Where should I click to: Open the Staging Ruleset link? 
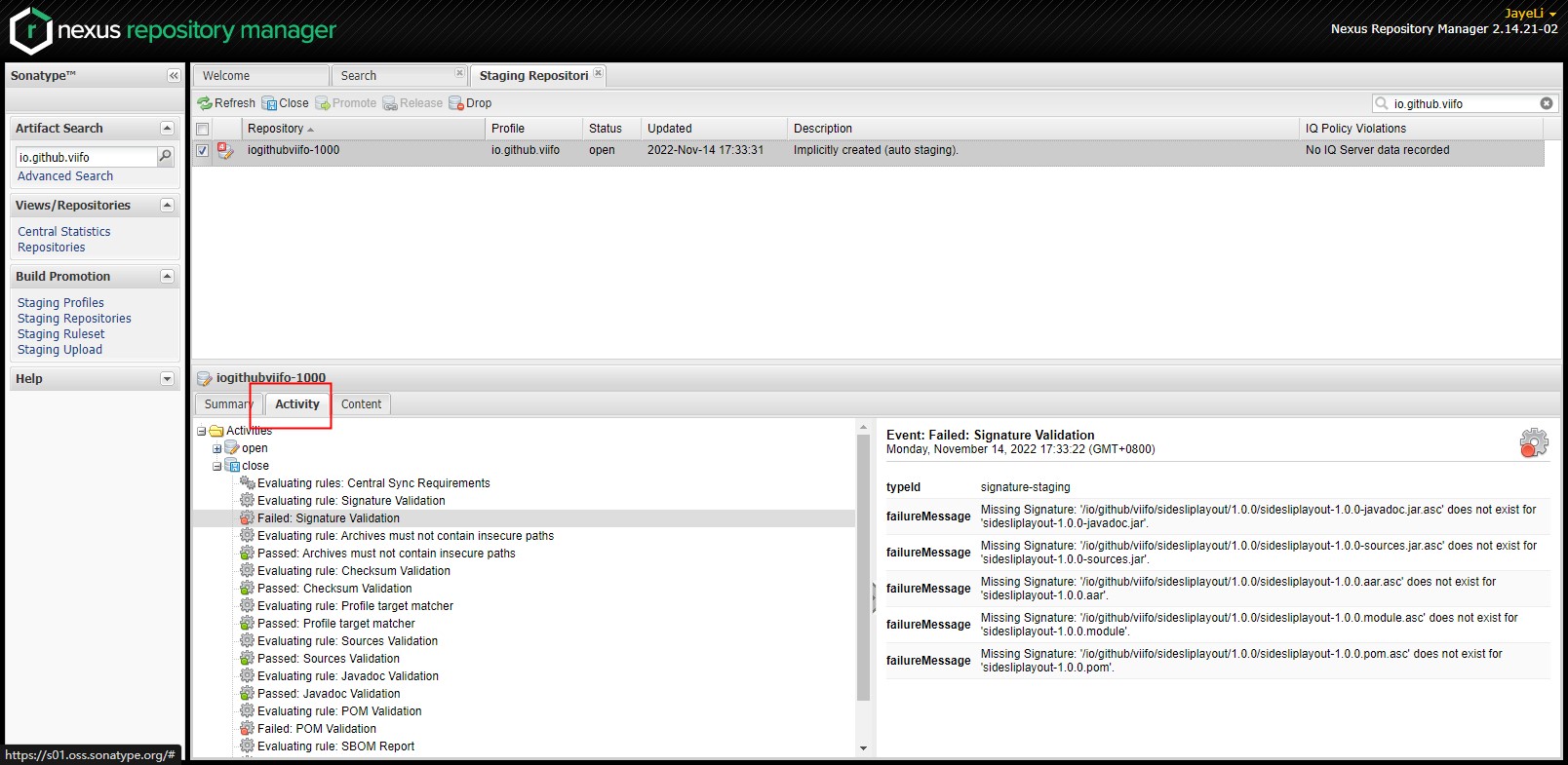click(60, 334)
